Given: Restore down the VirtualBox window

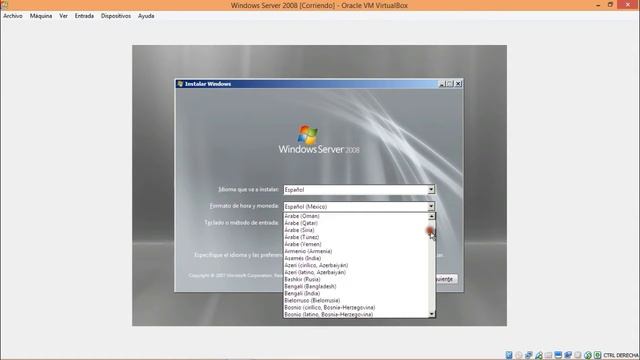Looking at the screenshot, I should (611, 5).
